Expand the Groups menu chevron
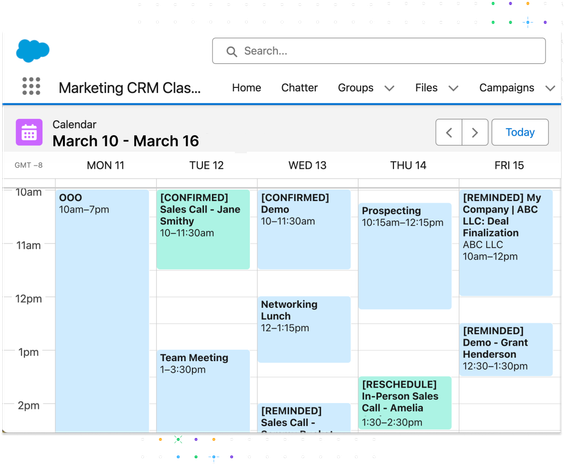Image resolution: width=564 pixels, height=466 pixels. coord(389,88)
